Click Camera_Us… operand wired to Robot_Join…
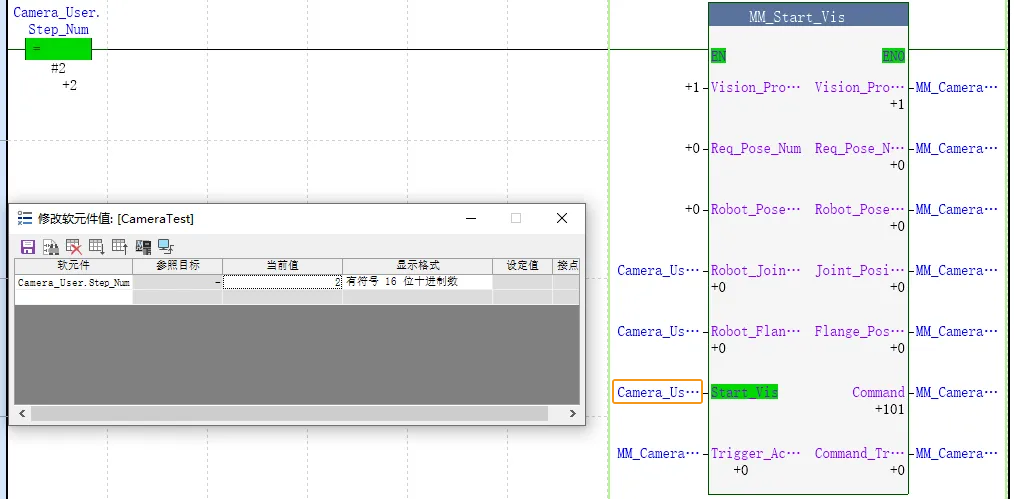 658,270
